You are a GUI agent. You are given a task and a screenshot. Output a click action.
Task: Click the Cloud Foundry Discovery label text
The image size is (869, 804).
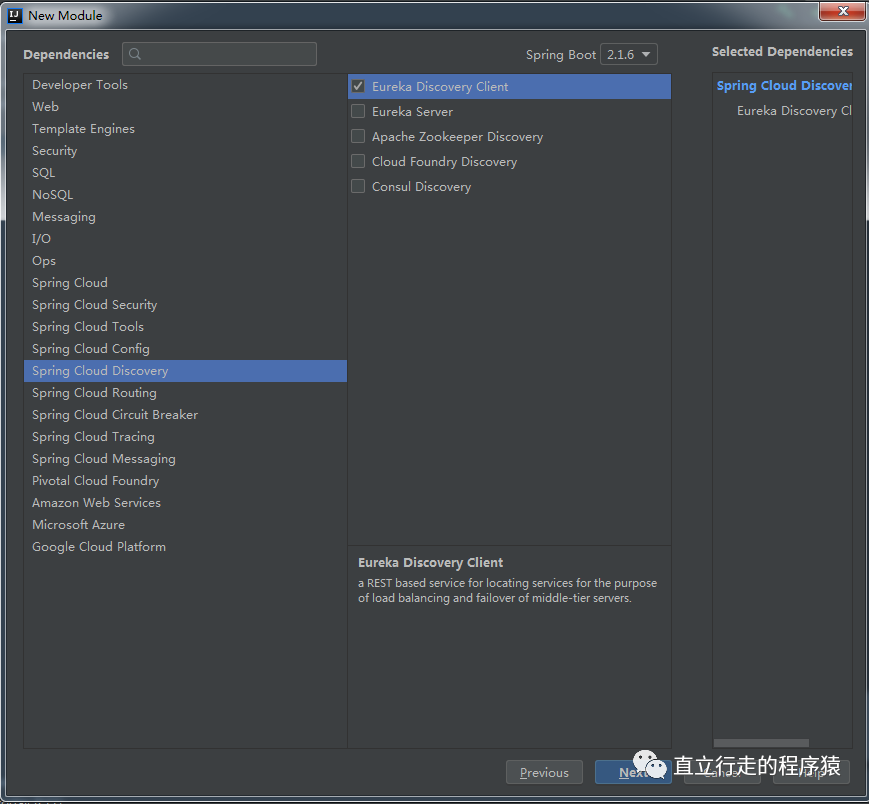(444, 162)
